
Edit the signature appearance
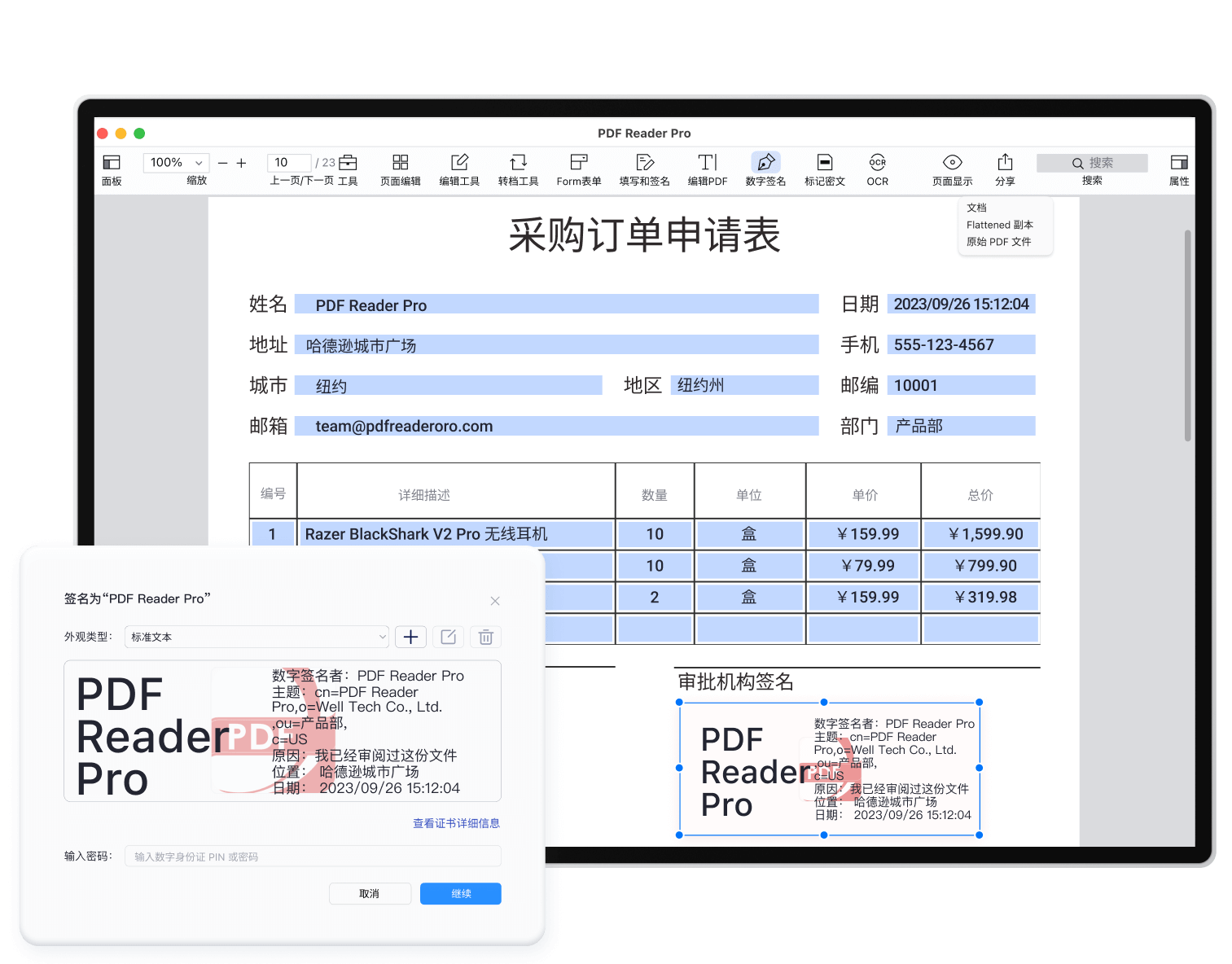(448, 637)
